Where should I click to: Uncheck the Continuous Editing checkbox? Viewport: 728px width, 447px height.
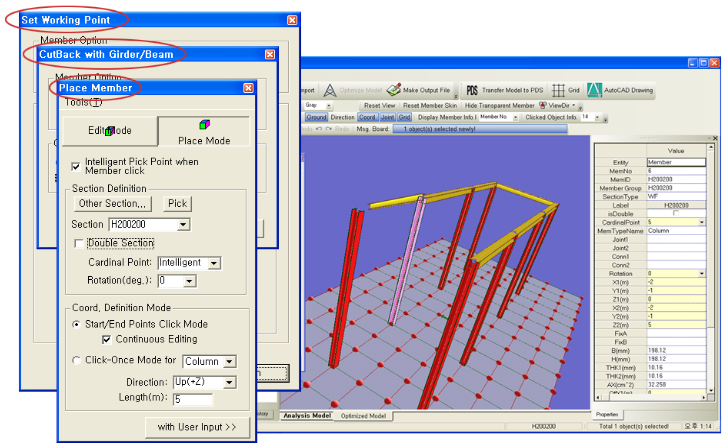107,339
